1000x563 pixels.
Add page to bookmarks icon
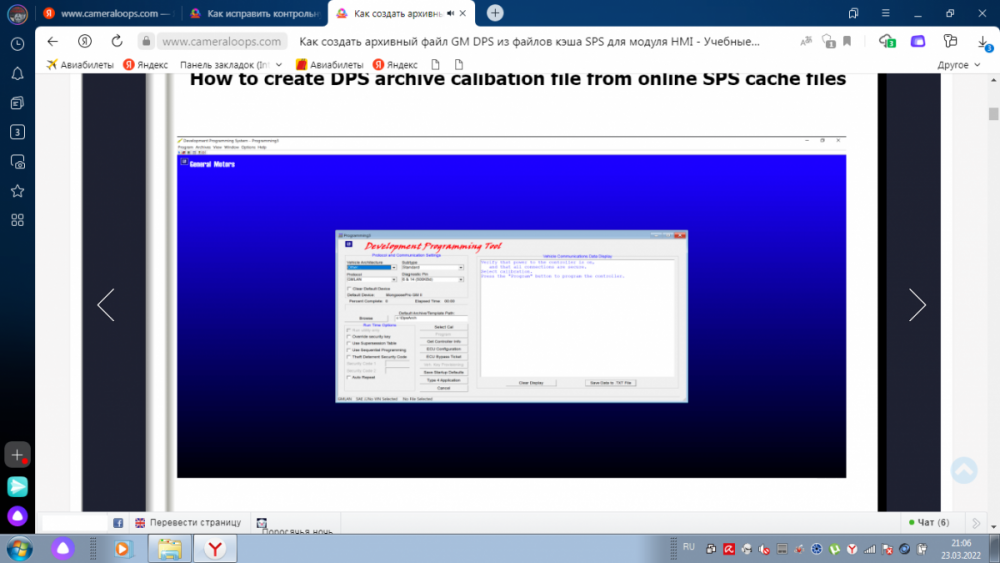pos(847,41)
